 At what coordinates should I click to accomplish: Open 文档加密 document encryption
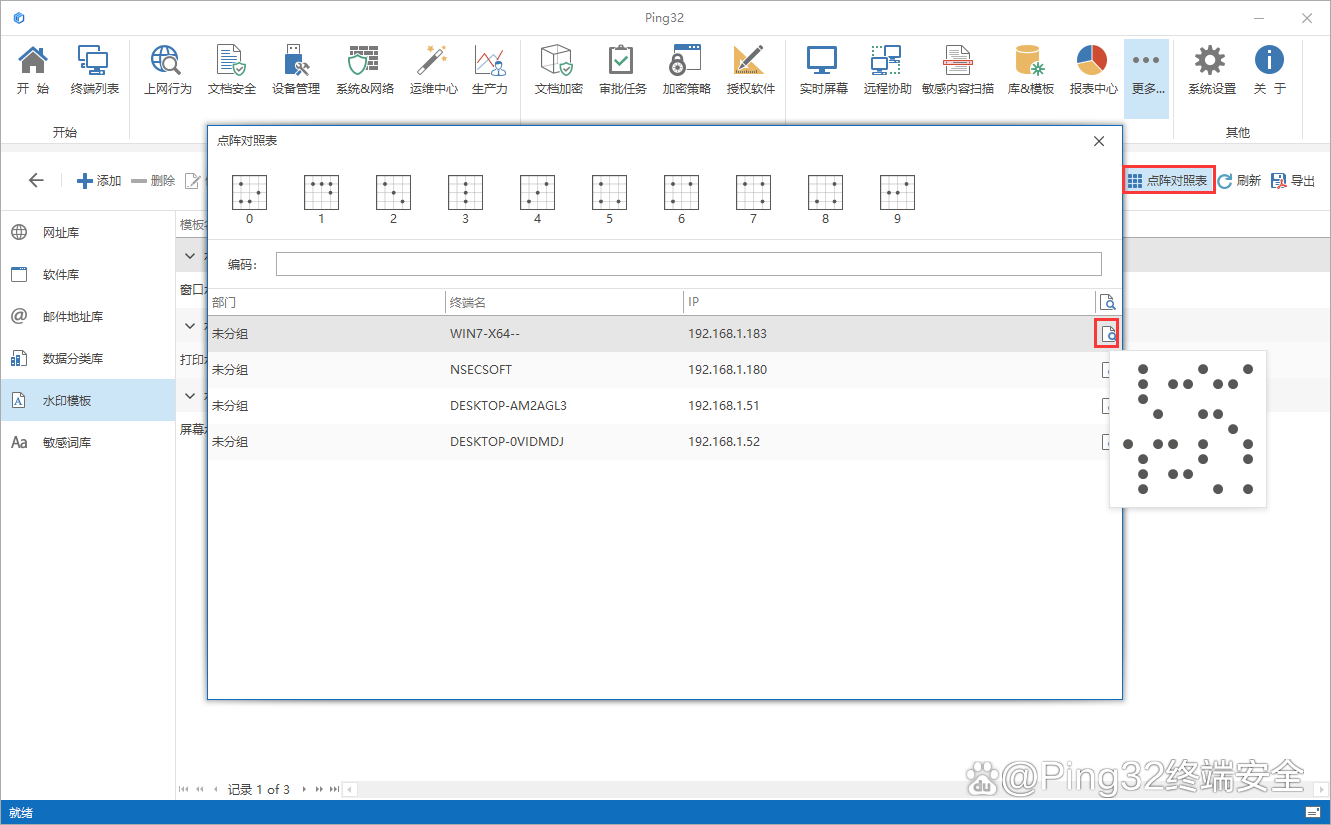(558, 70)
